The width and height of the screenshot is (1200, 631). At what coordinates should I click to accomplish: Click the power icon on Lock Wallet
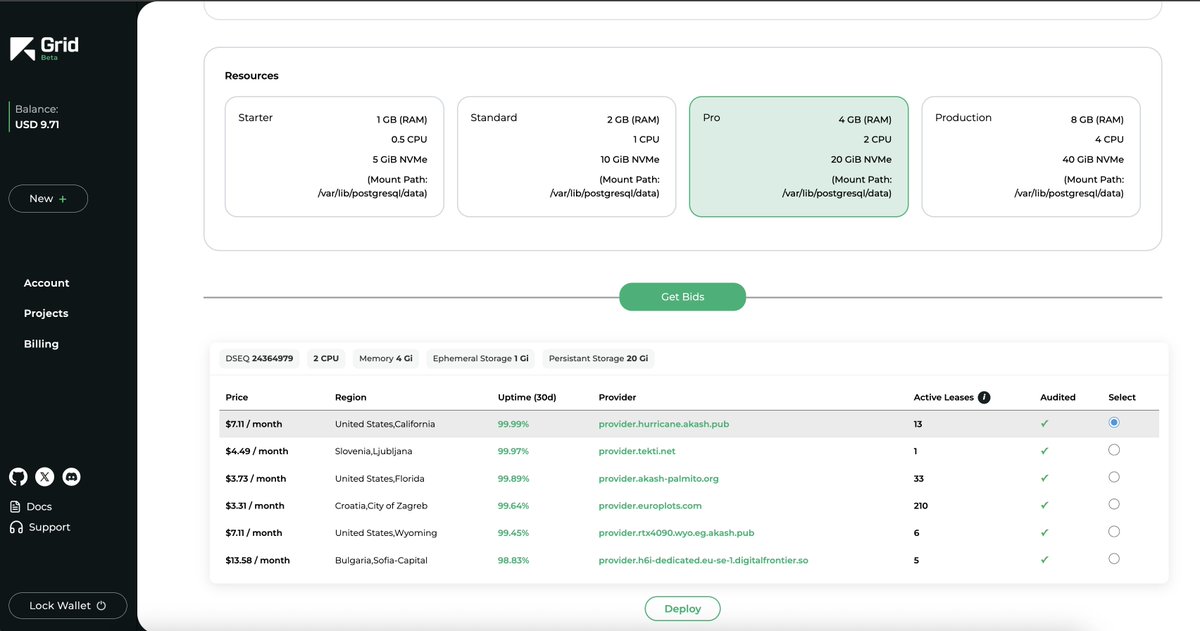coord(101,605)
